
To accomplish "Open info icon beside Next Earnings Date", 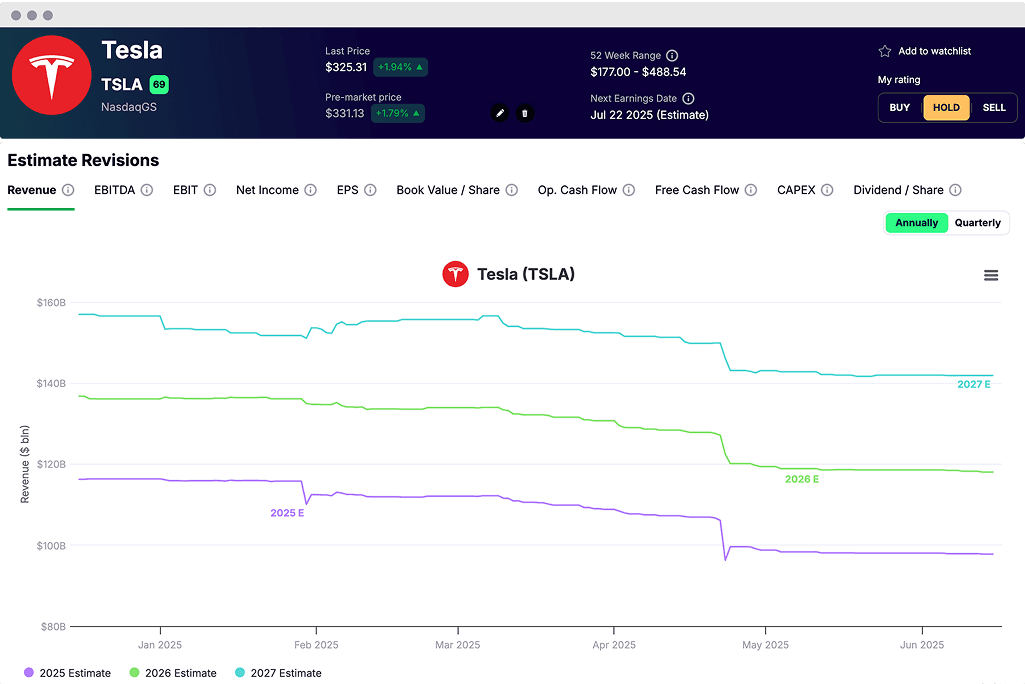I will [x=688, y=99].
